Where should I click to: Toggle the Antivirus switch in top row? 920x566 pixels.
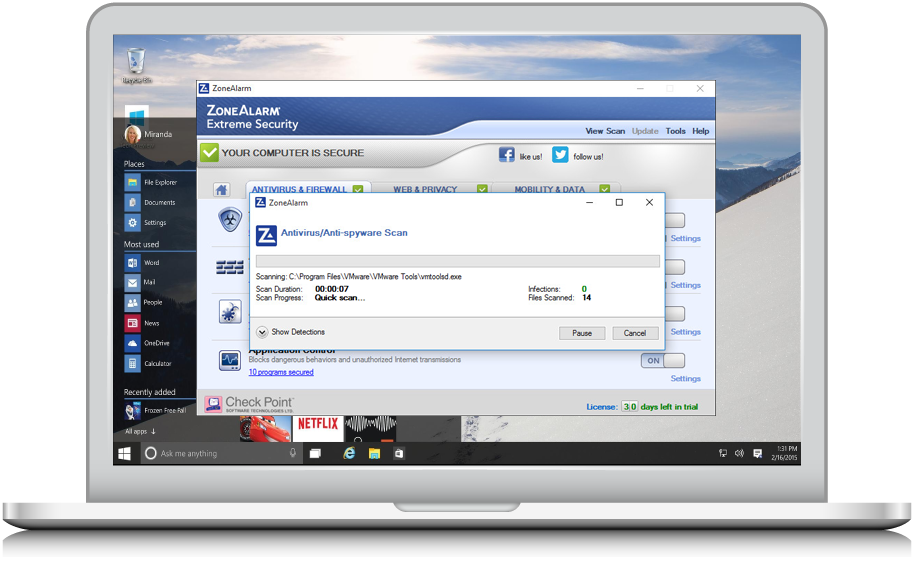674,221
